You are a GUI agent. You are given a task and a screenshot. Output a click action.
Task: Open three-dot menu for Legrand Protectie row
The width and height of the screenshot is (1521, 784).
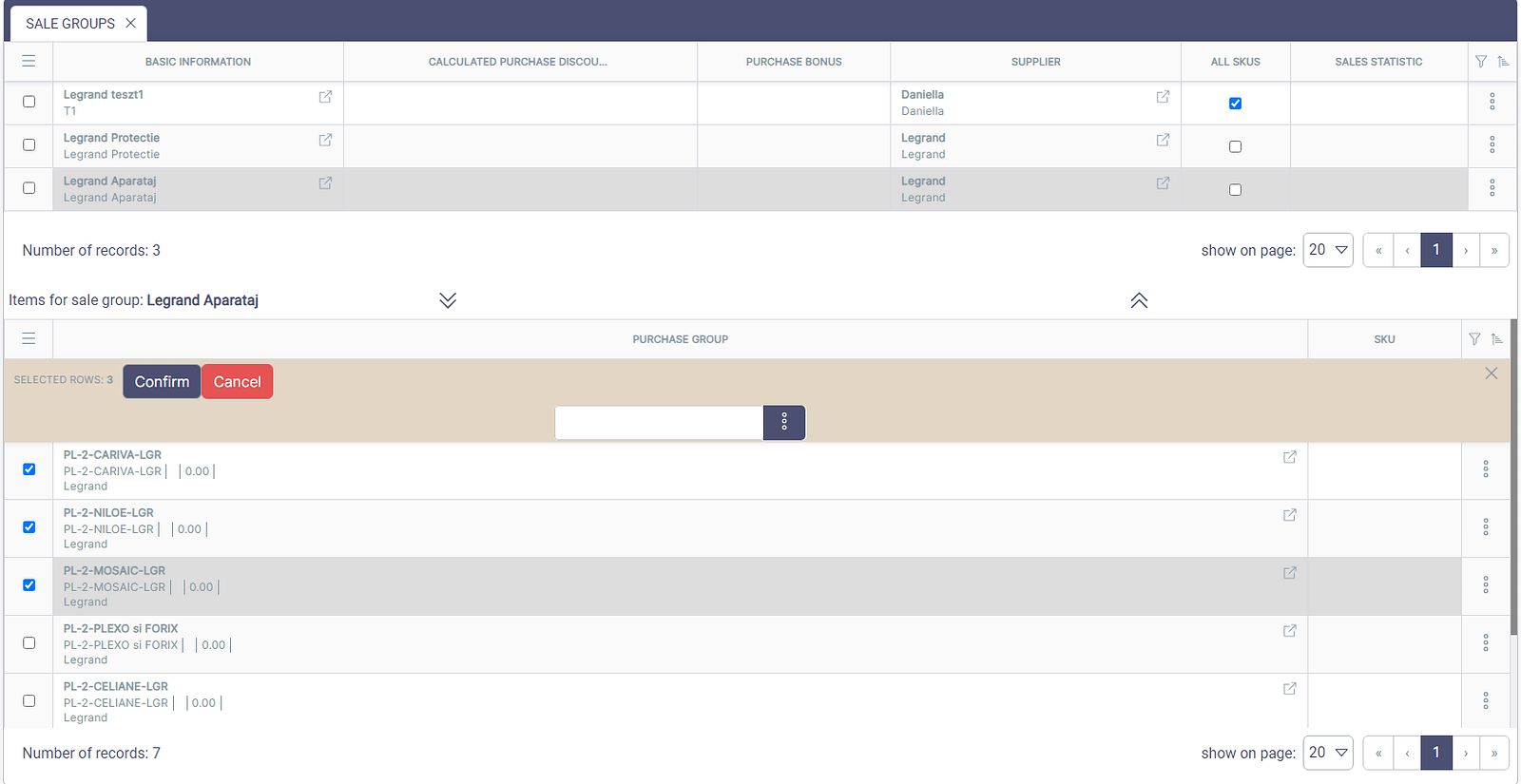[x=1492, y=144]
